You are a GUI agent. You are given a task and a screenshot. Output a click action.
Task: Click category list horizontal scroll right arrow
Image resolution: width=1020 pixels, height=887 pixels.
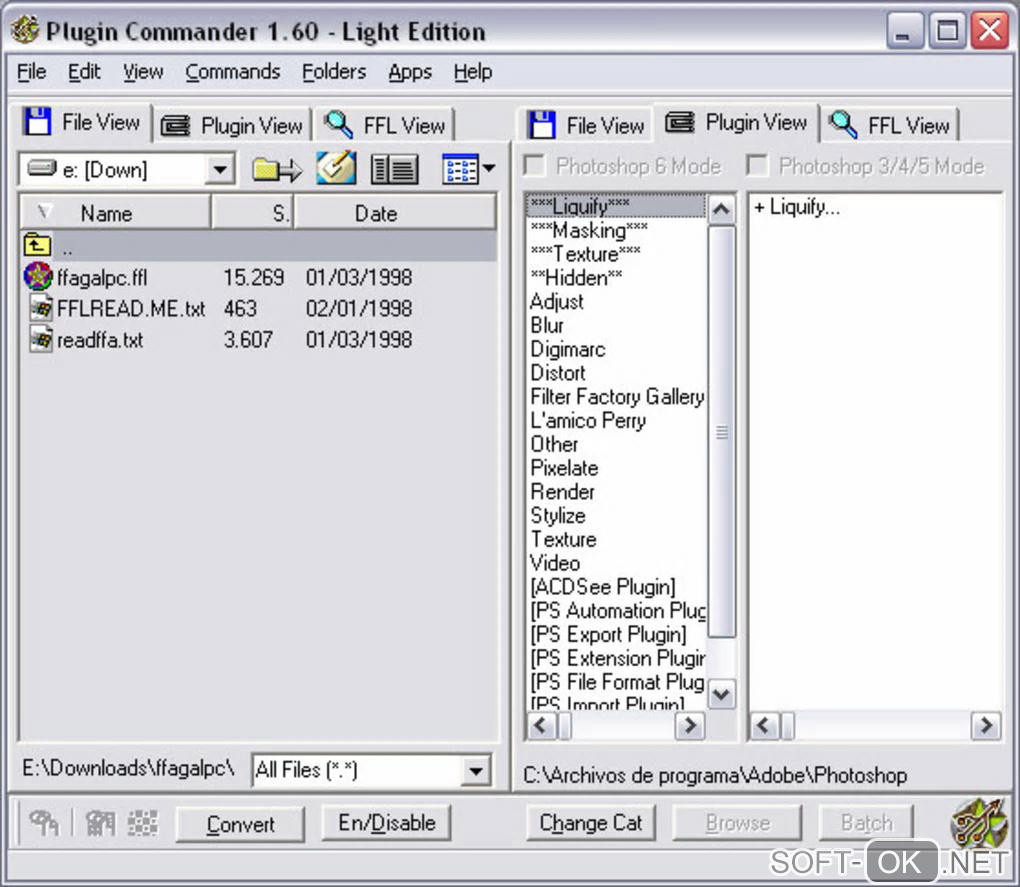tap(690, 725)
